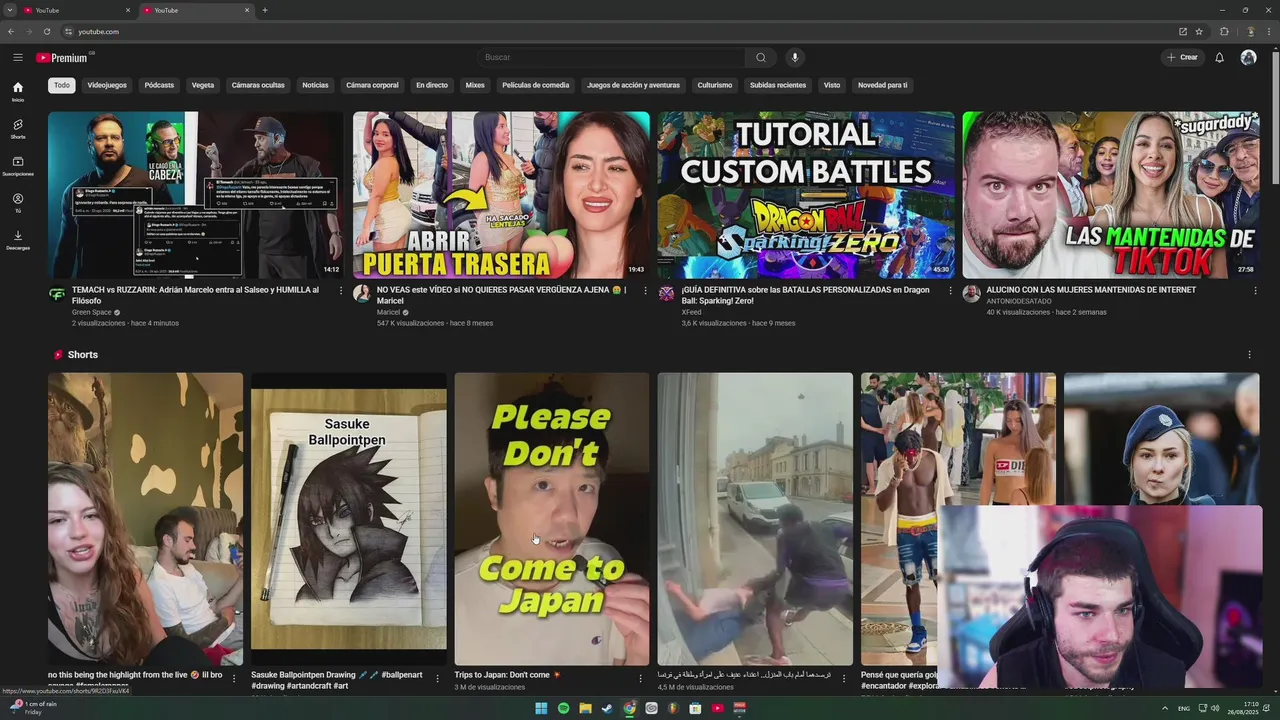The width and height of the screenshot is (1280, 720).
Task: Go to Inicio in the sidebar
Action: (18, 92)
